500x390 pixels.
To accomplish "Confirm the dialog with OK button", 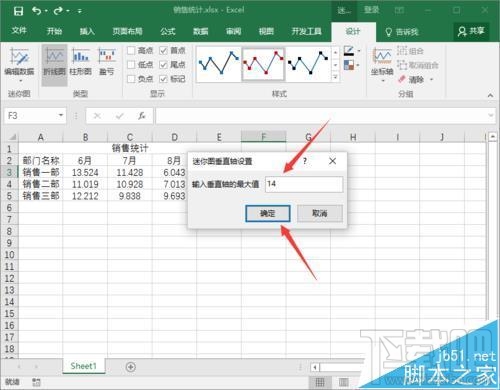I will [268, 213].
